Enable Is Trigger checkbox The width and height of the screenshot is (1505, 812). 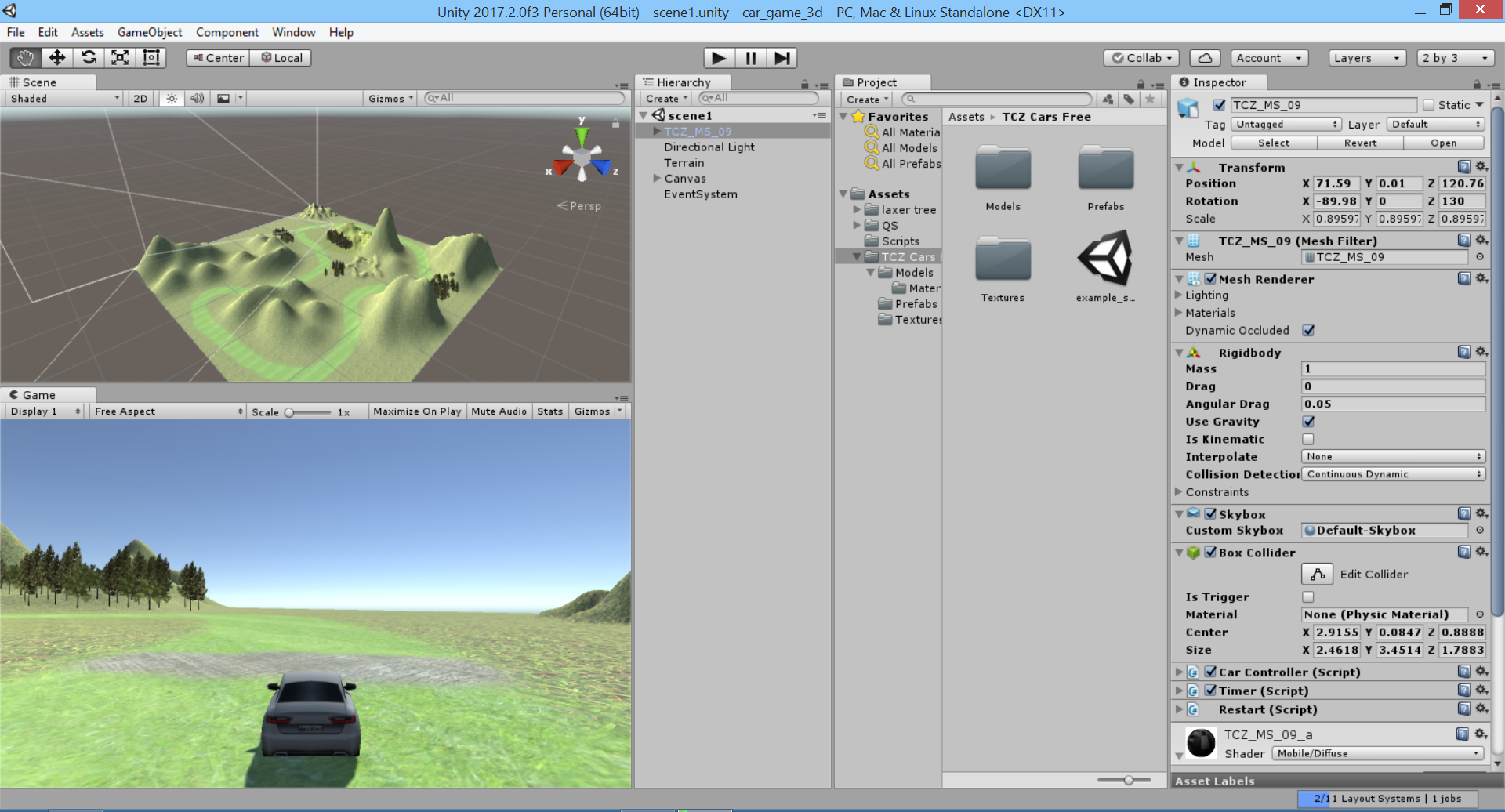[x=1308, y=597]
